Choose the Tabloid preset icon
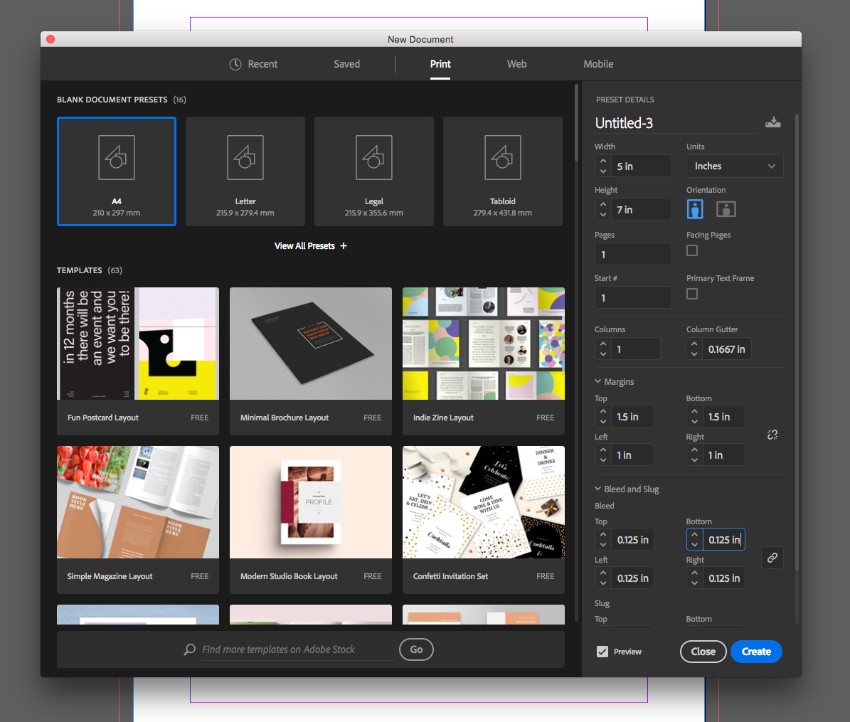 [x=502, y=158]
